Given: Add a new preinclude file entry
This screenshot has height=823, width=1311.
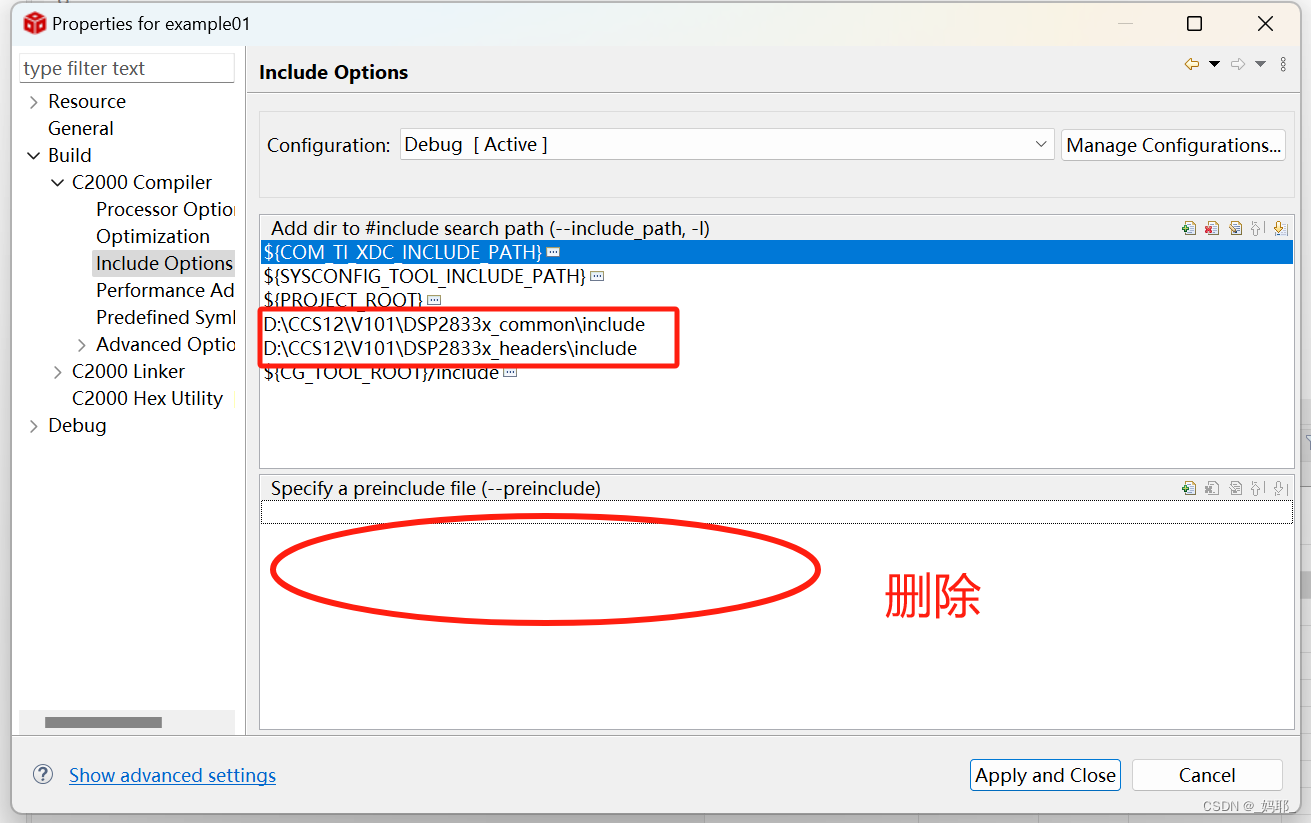Looking at the screenshot, I should [x=1189, y=488].
